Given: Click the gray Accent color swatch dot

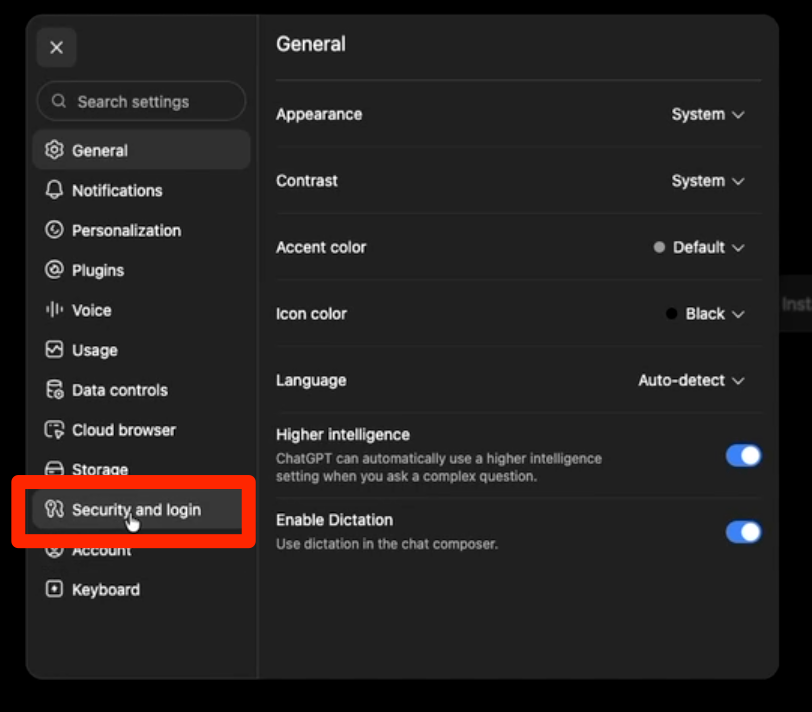Looking at the screenshot, I should click(659, 248).
